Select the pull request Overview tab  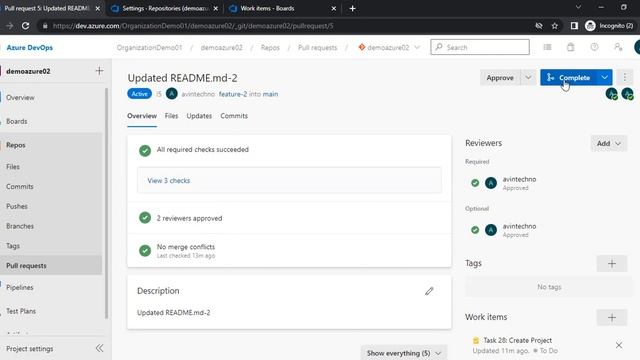click(142, 116)
